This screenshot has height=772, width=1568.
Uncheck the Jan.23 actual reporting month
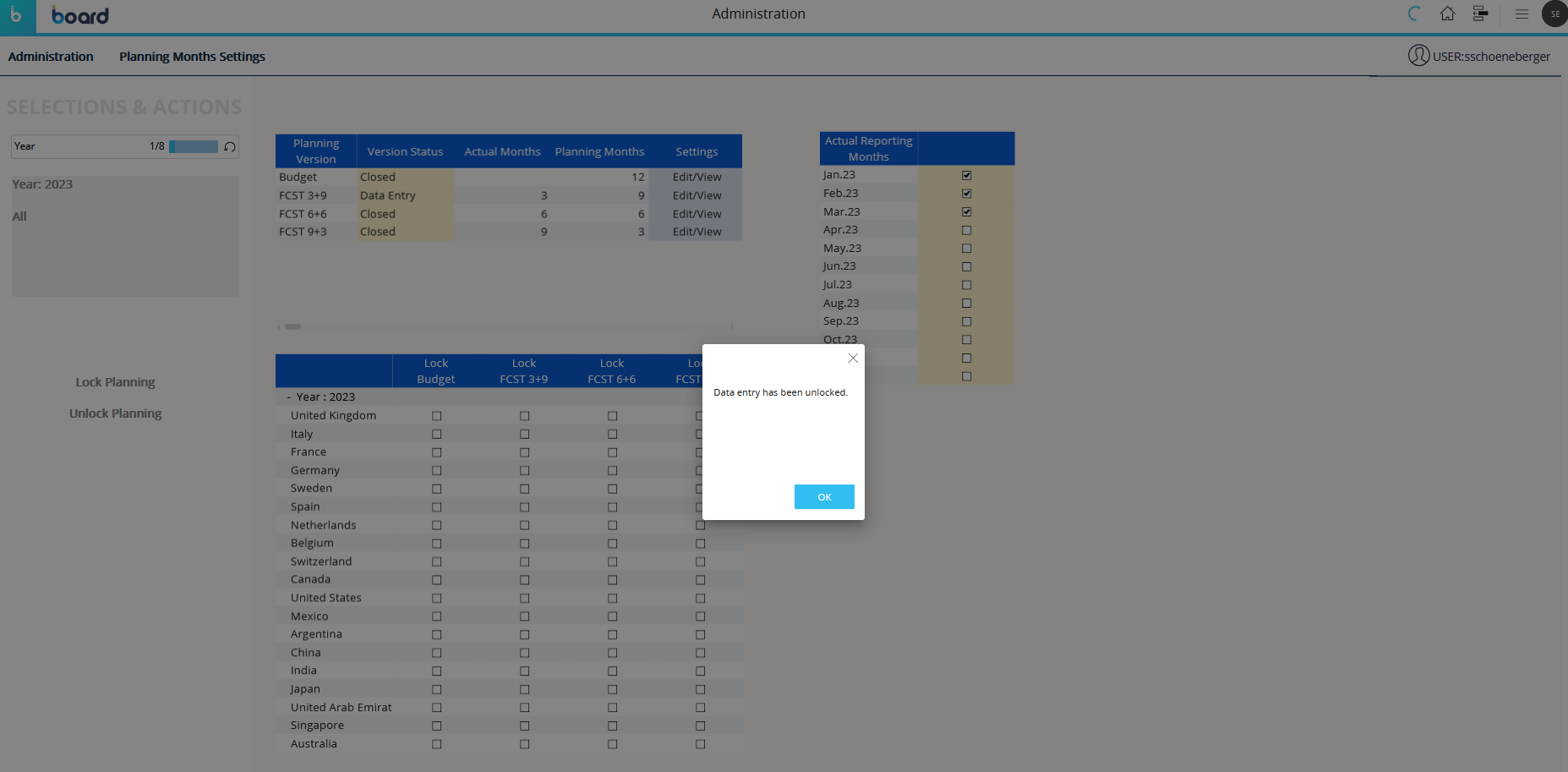pyautogui.click(x=966, y=175)
